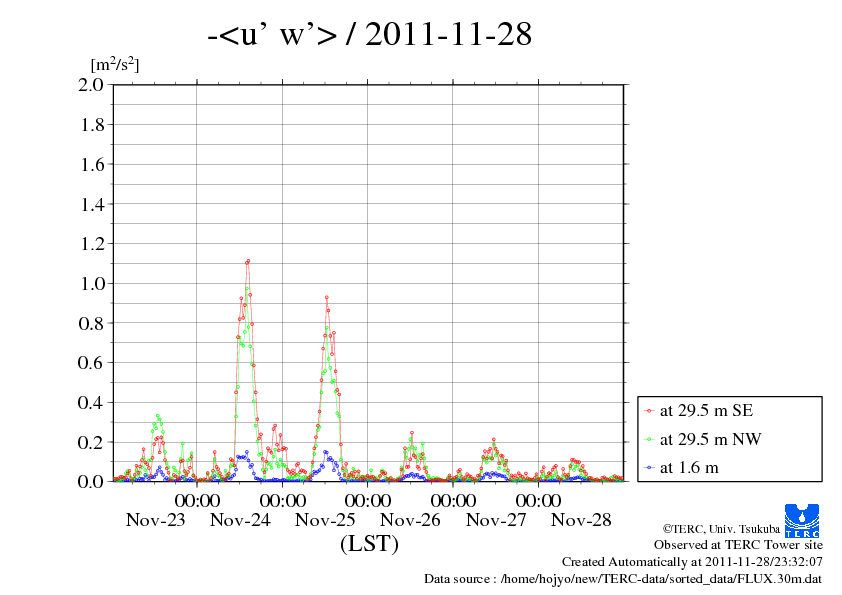The height and width of the screenshot is (595, 842).
Task: Select the 'at 1.6 m' legend label
Action: (689, 468)
